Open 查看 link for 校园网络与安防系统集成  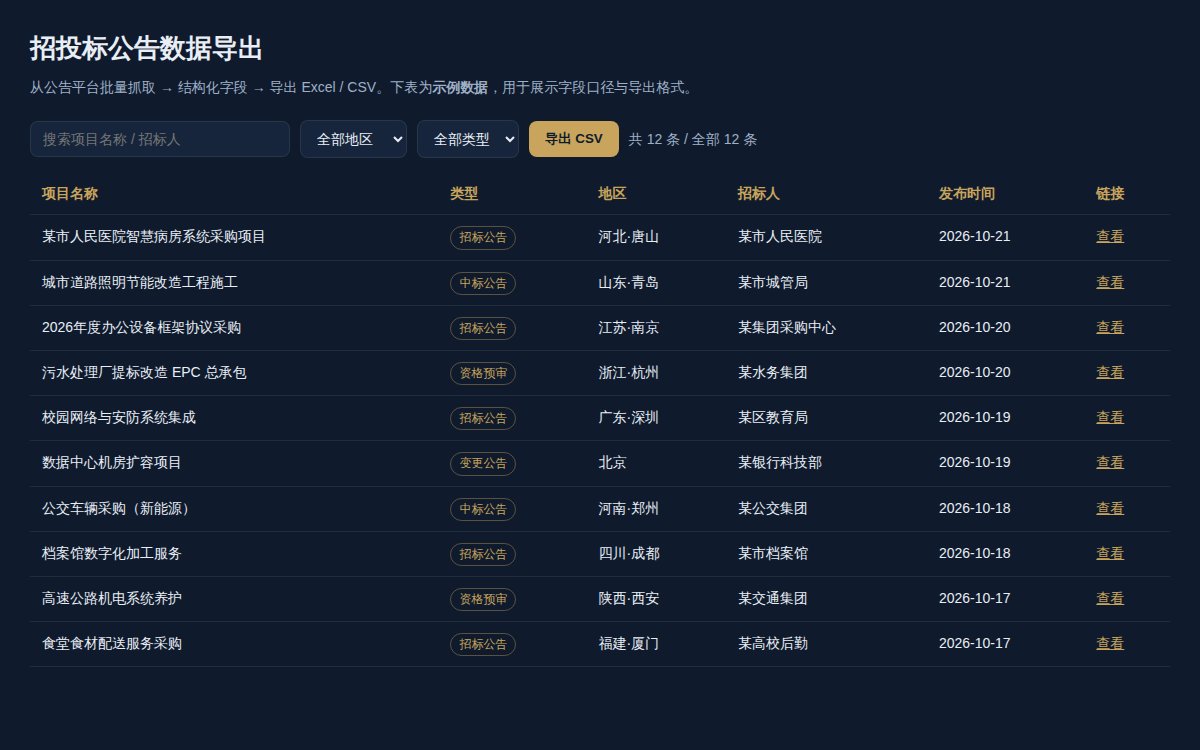coord(1110,418)
